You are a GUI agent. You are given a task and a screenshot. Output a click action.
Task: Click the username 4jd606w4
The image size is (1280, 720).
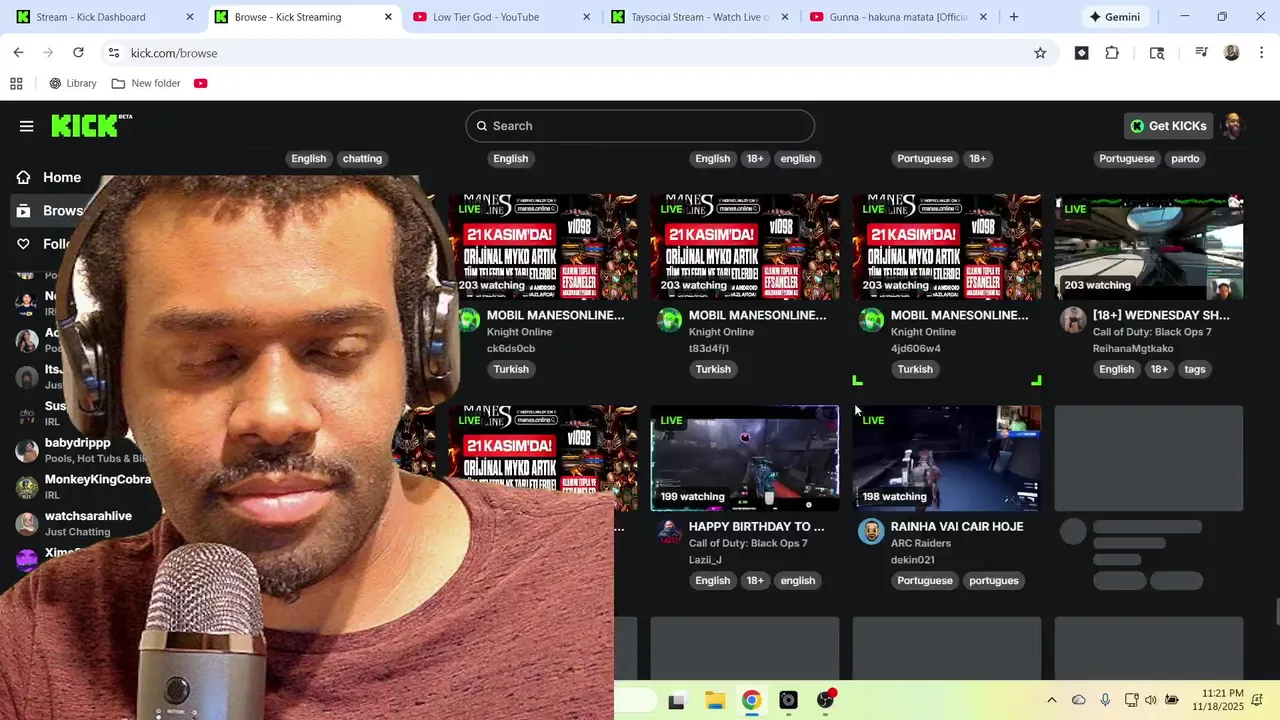tap(916, 349)
